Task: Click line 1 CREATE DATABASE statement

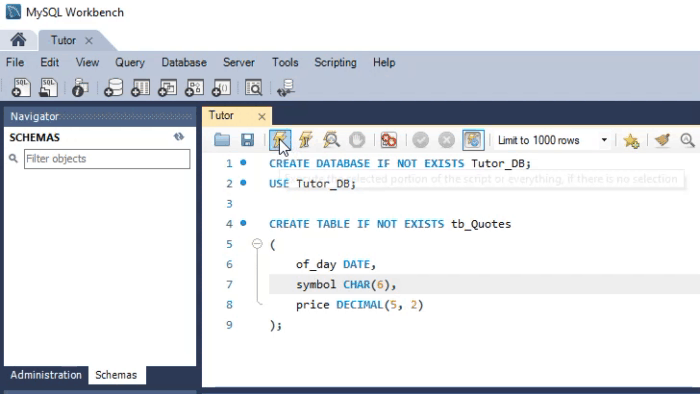Action: (x=400, y=163)
